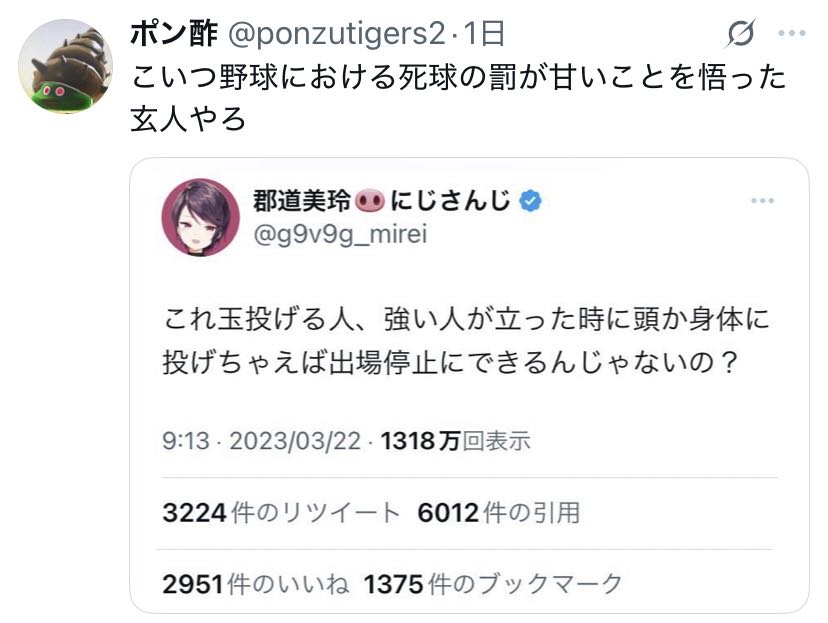Open the 2951件のいいね likes list
The width and height of the screenshot is (828, 623).
tap(253, 584)
